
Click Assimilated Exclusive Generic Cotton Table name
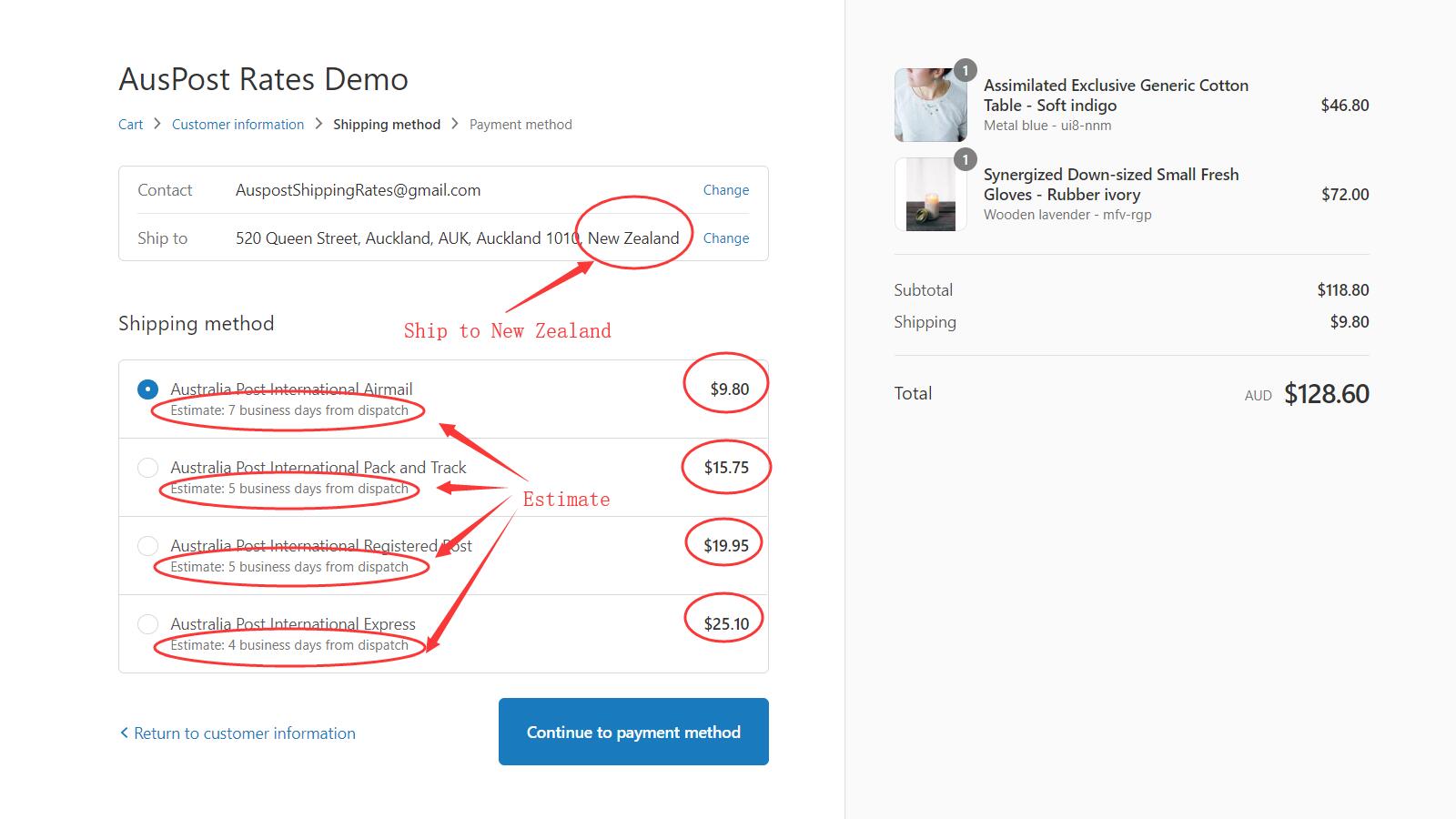(x=1116, y=96)
